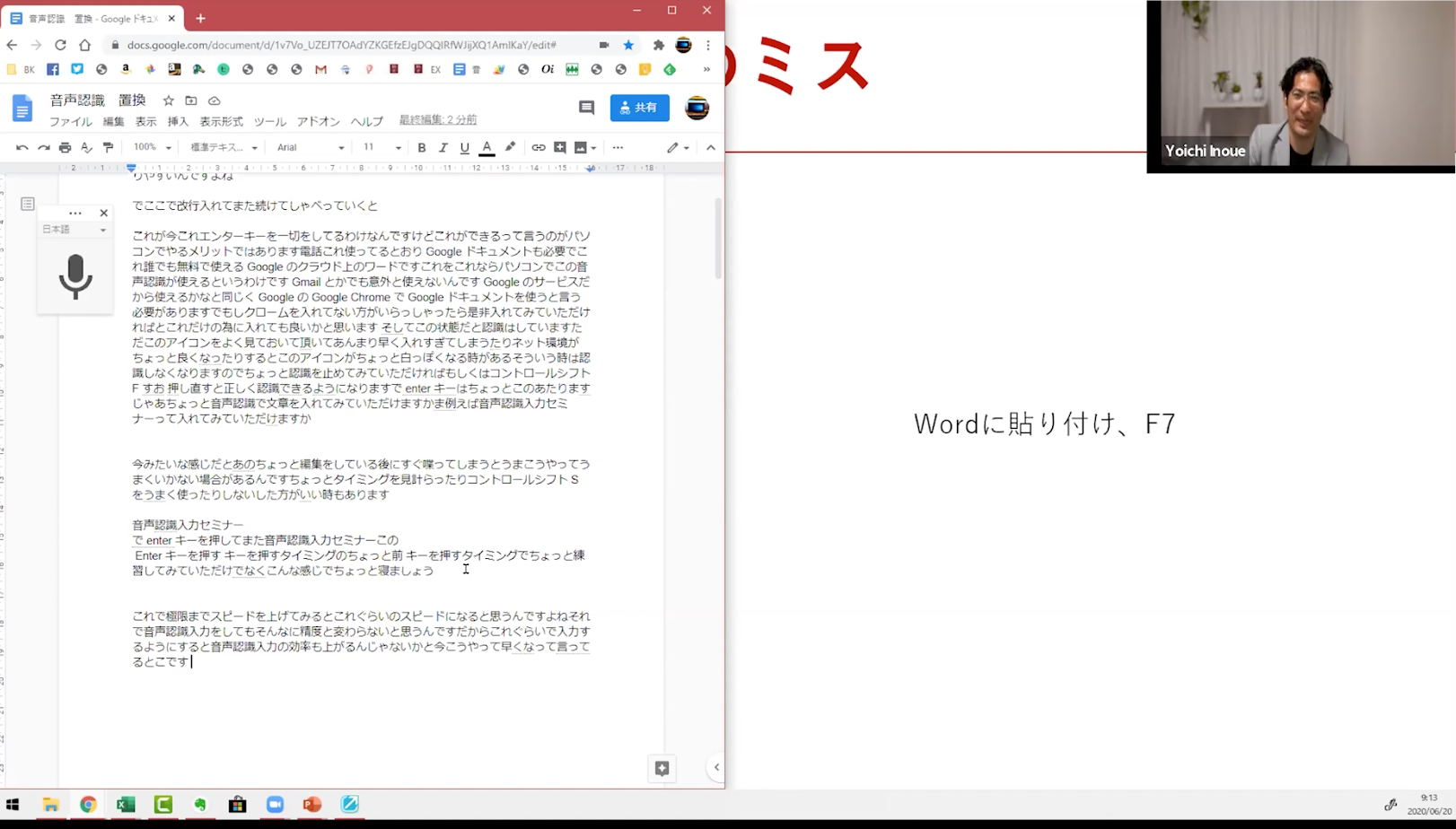Click the paint format roller icon
Screen dimensions: 1456x829
pyautogui.click(x=109, y=148)
